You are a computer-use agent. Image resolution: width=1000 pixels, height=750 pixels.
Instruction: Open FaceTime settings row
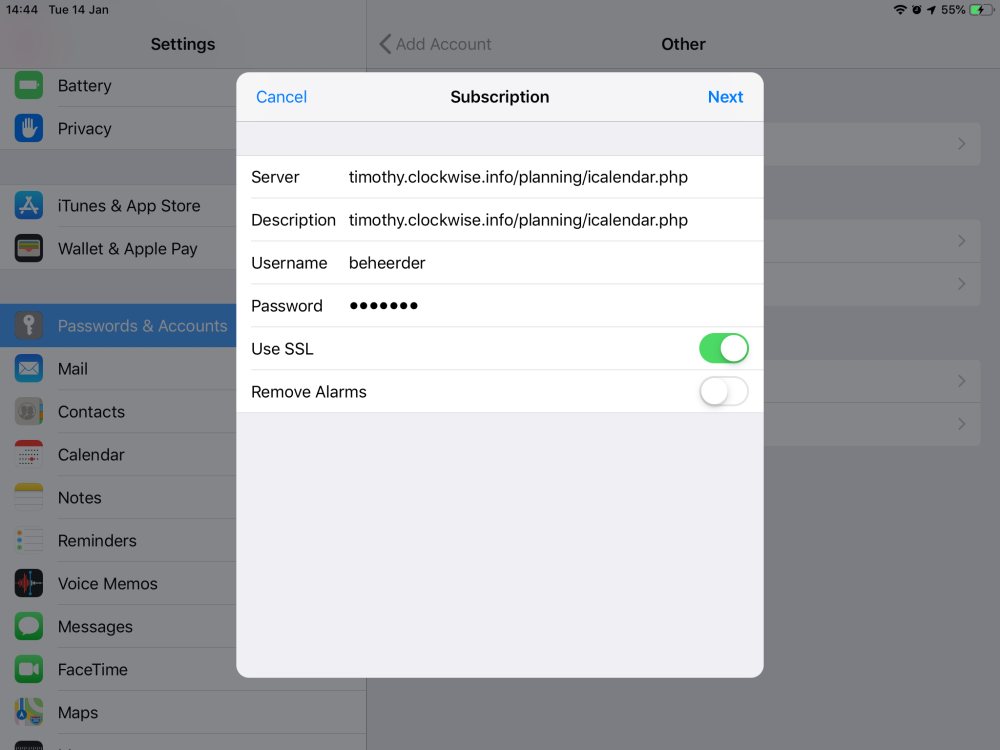point(118,669)
